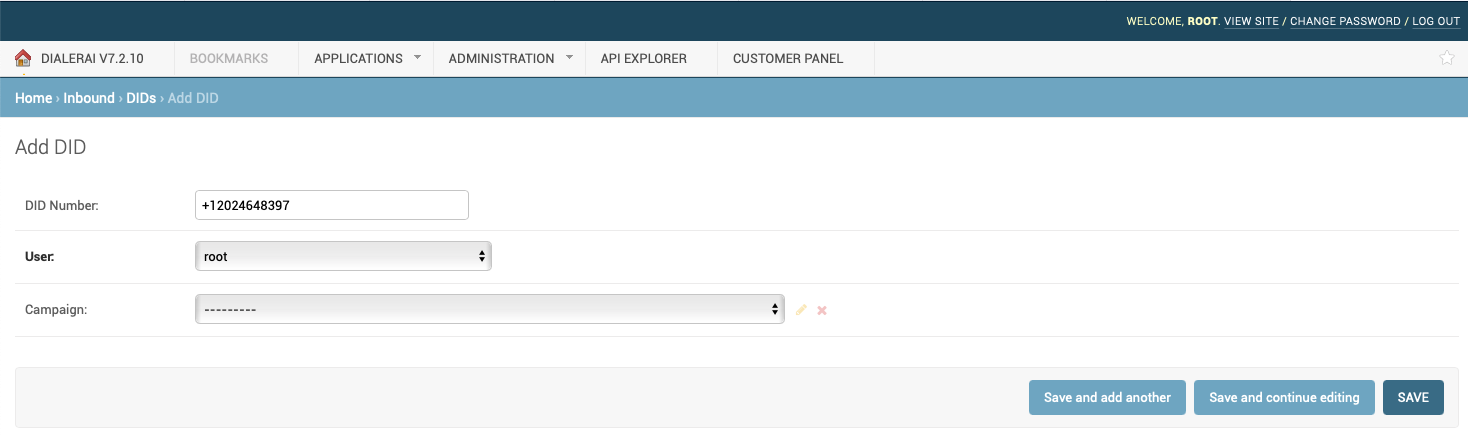Open the Inbound breadcrumb link
The image size is (1468, 438).
pyautogui.click(x=89, y=98)
